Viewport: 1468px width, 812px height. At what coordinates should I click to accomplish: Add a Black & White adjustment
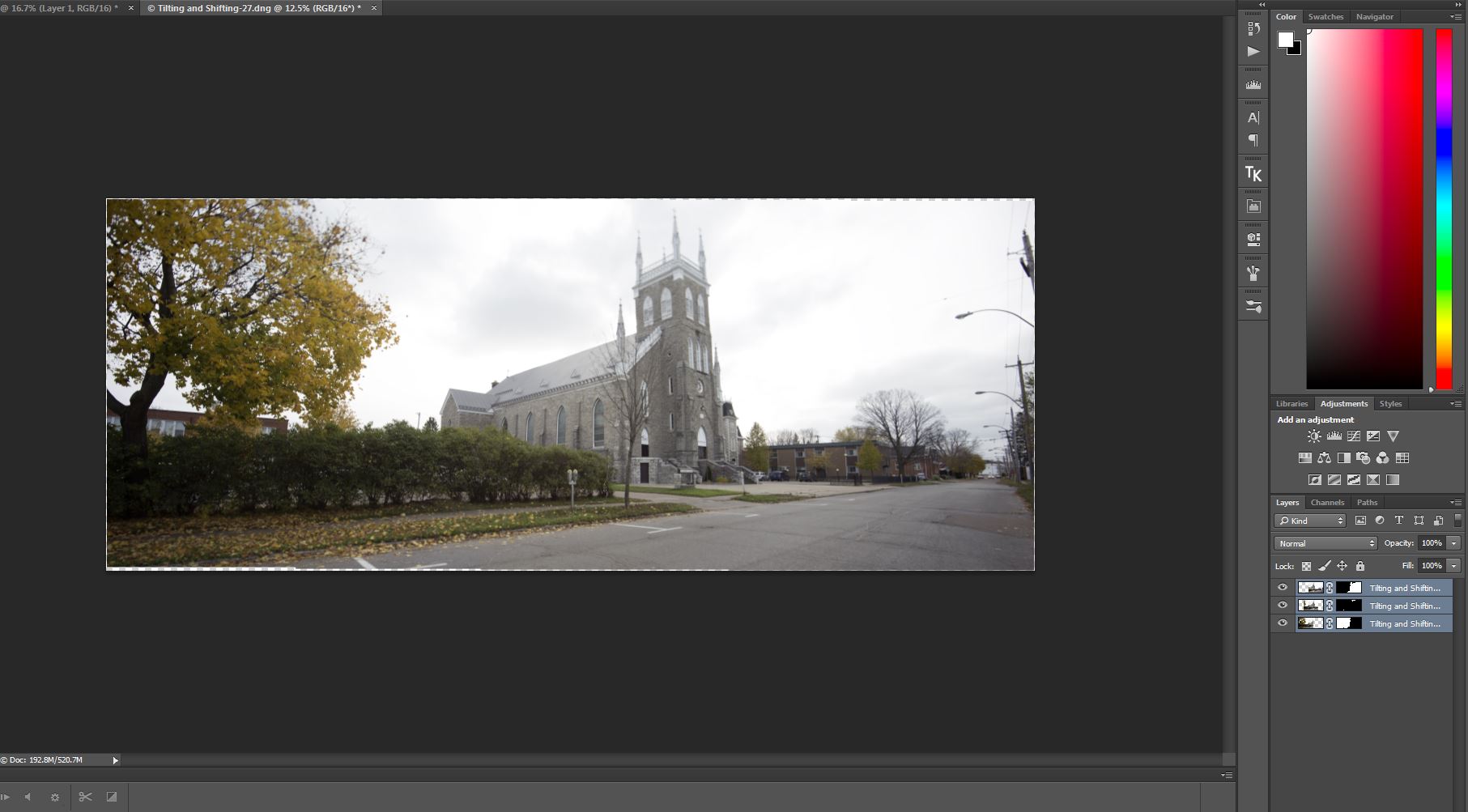pos(1344,457)
